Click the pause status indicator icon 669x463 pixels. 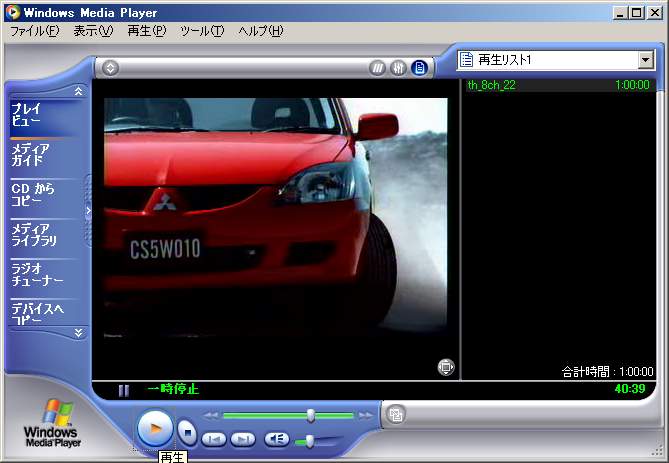124,390
